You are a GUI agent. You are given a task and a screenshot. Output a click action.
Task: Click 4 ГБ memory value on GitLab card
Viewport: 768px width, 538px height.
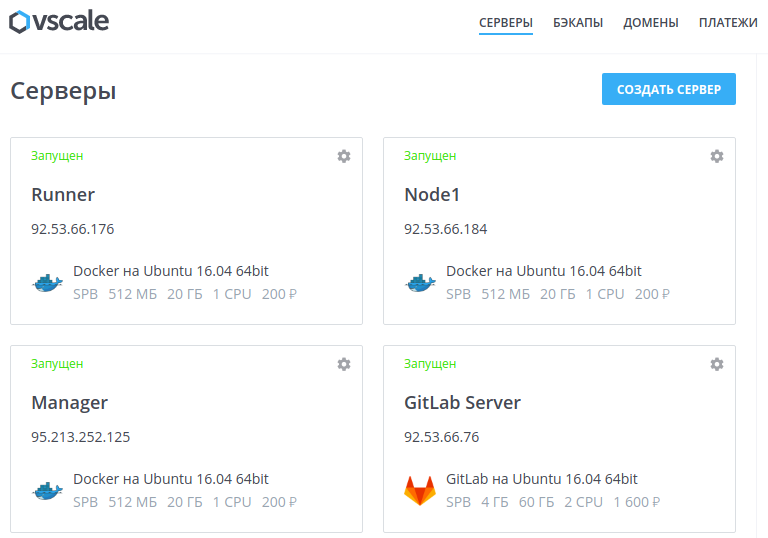494,502
